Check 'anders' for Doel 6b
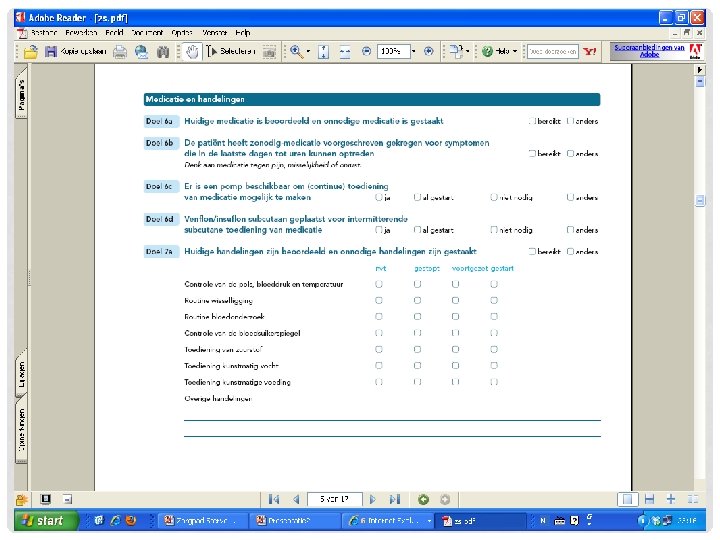Viewport: 720px width, 540px height. coord(570,153)
